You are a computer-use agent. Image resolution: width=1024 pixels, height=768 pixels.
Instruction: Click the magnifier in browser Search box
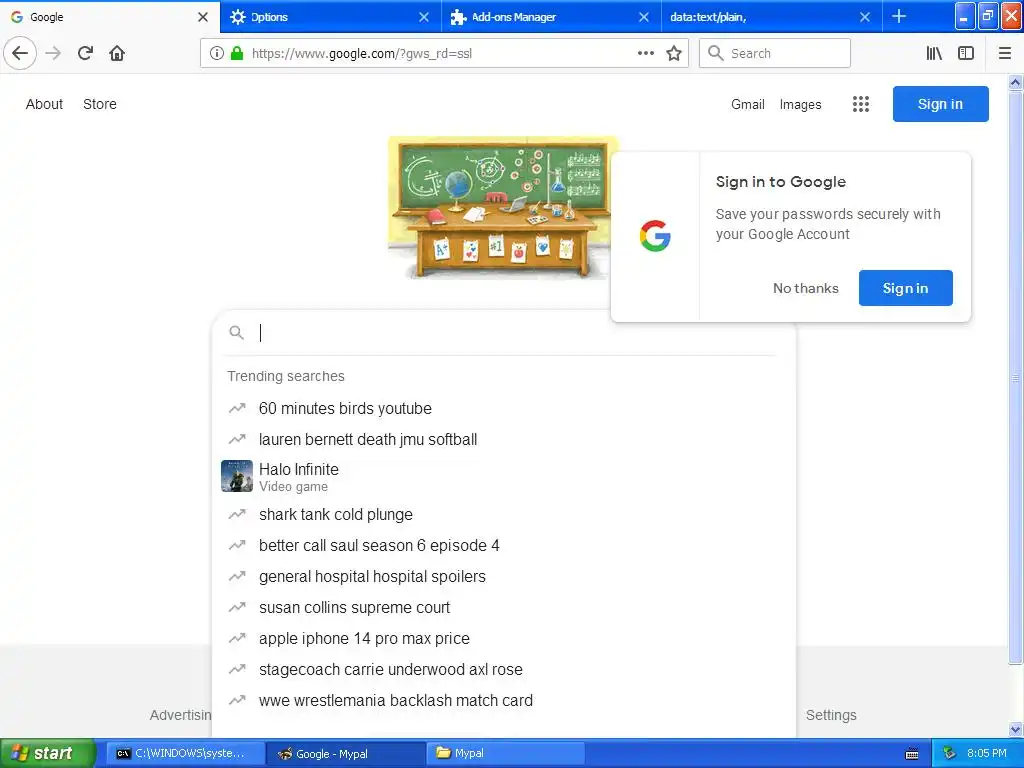click(716, 53)
